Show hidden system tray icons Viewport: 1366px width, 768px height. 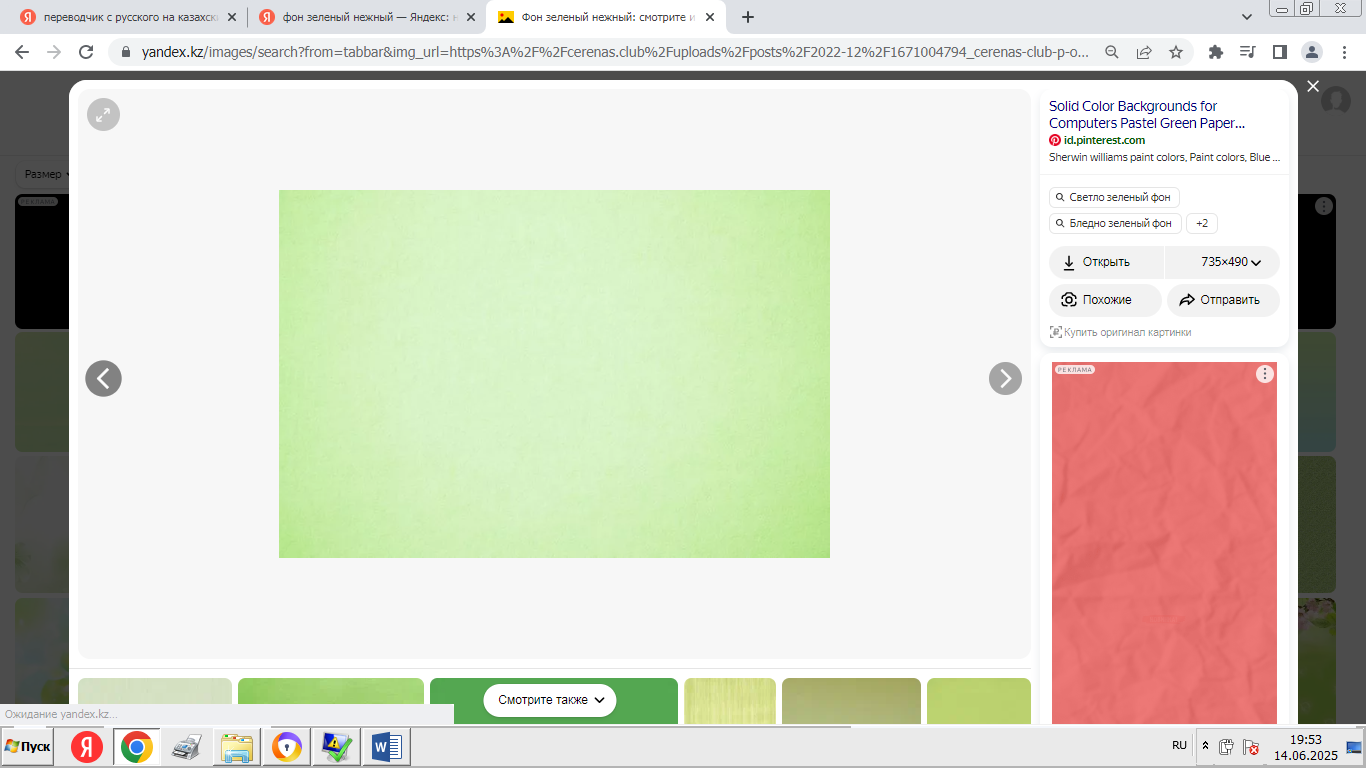[1205, 746]
